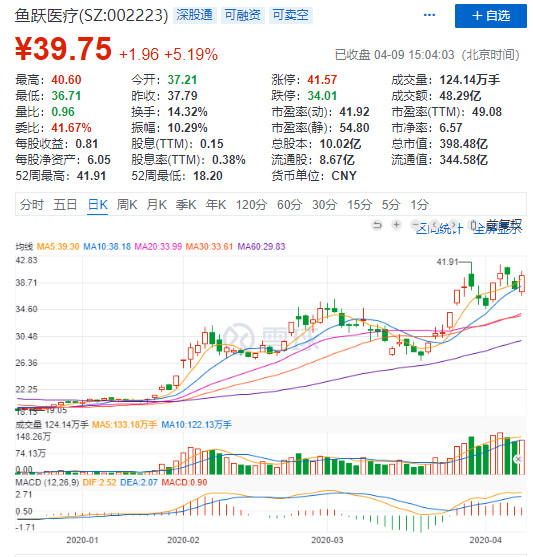The height and width of the screenshot is (557, 533).
Task: Select the 月K chart tab
Action: [x=156, y=205]
